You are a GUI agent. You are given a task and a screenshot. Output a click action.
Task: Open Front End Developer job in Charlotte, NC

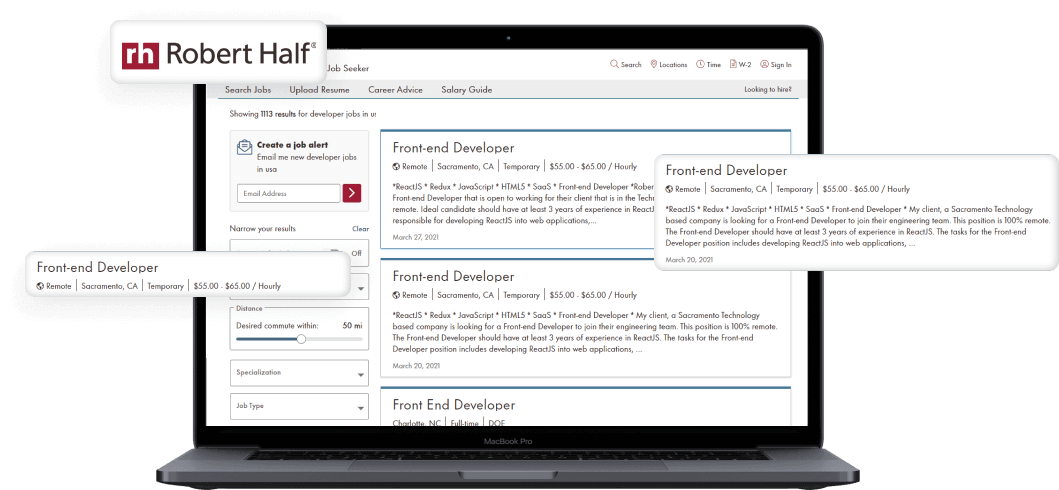(x=453, y=405)
